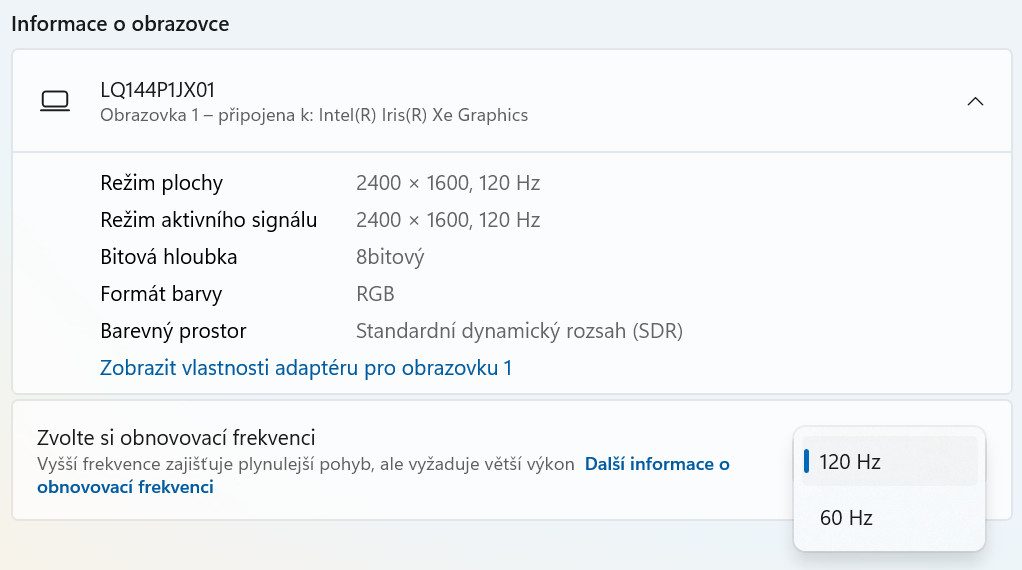The height and width of the screenshot is (570, 1022).
Task: Open Zobrazit vlastnosti adaptéru pro obrazovku 1 link
Action: coord(306,367)
